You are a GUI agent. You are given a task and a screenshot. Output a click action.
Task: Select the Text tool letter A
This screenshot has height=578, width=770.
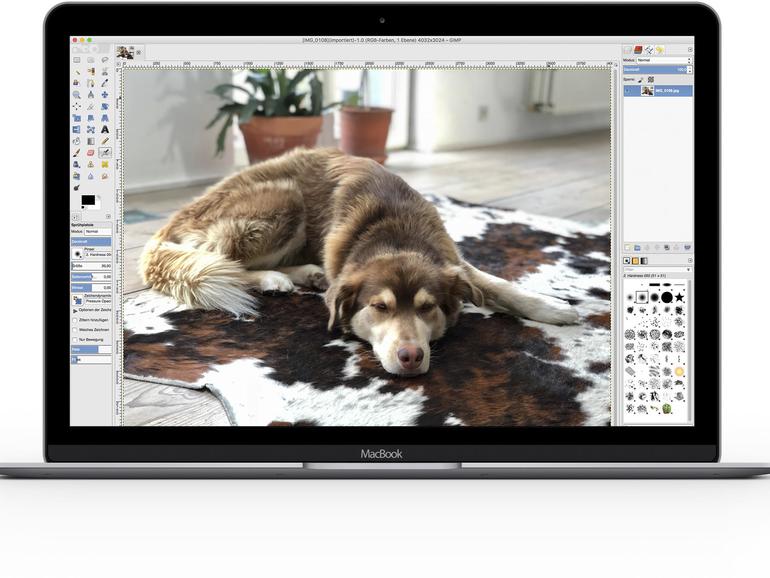coord(105,130)
